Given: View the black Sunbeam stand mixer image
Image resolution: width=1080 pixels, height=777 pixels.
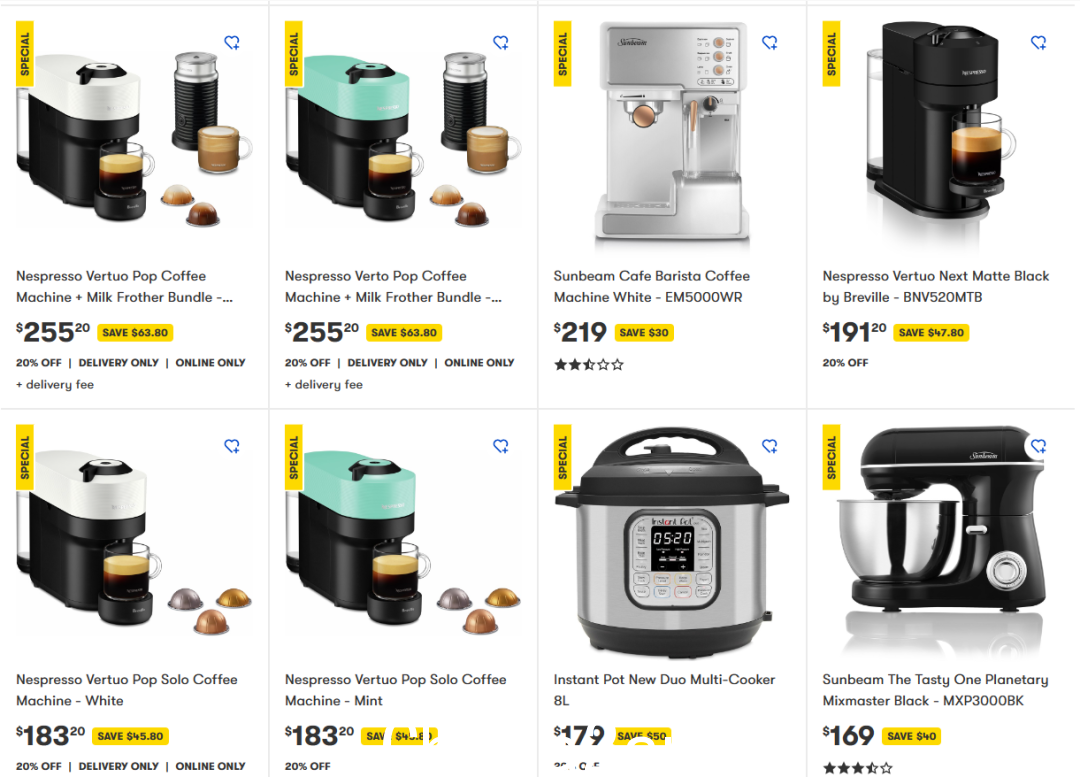Looking at the screenshot, I should click(x=941, y=541).
